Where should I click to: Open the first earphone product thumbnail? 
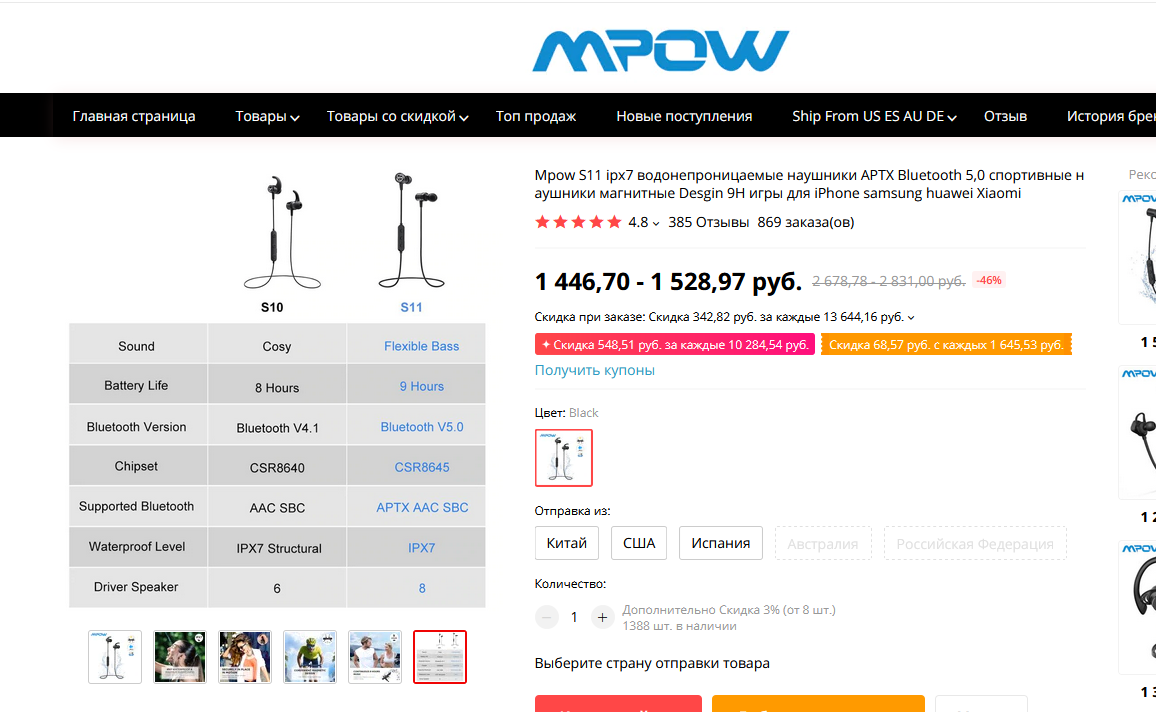pyautogui.click(x=115, y=657)
